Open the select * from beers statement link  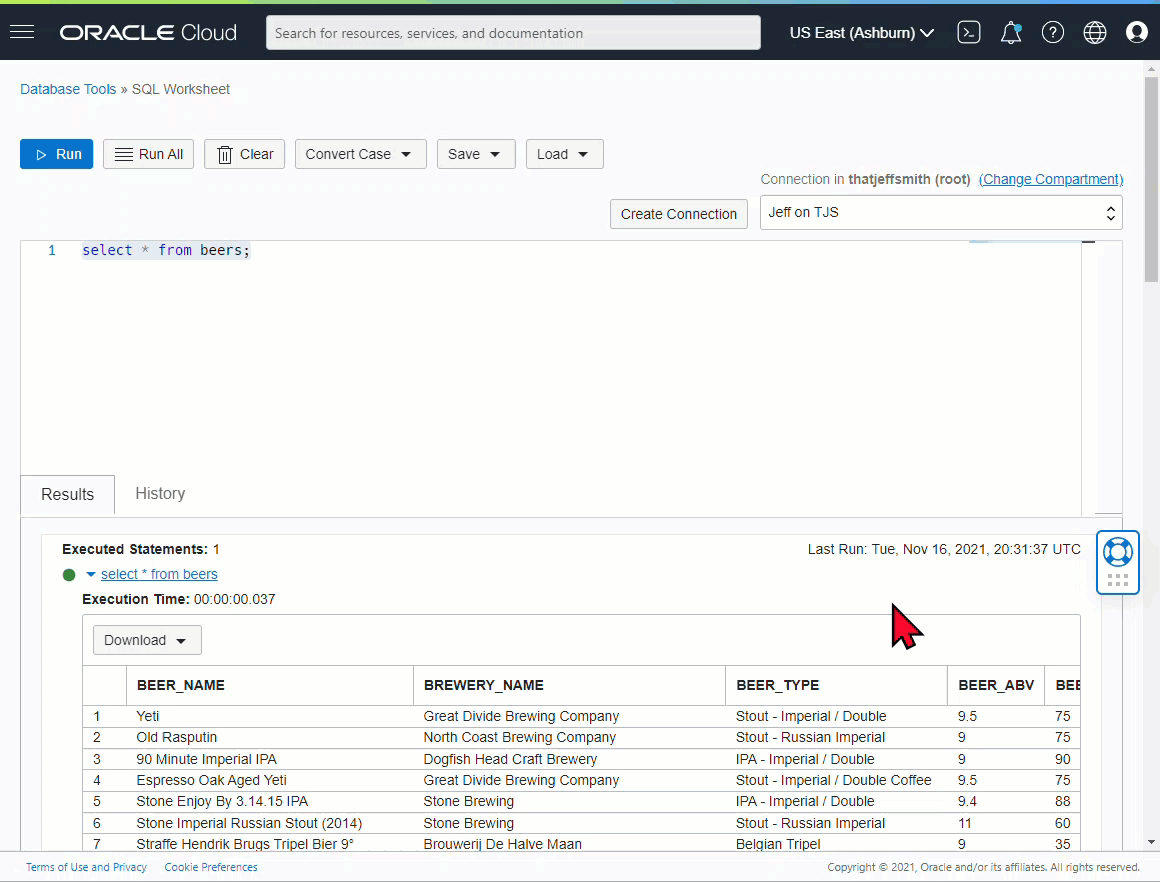(x=159, y=574)
